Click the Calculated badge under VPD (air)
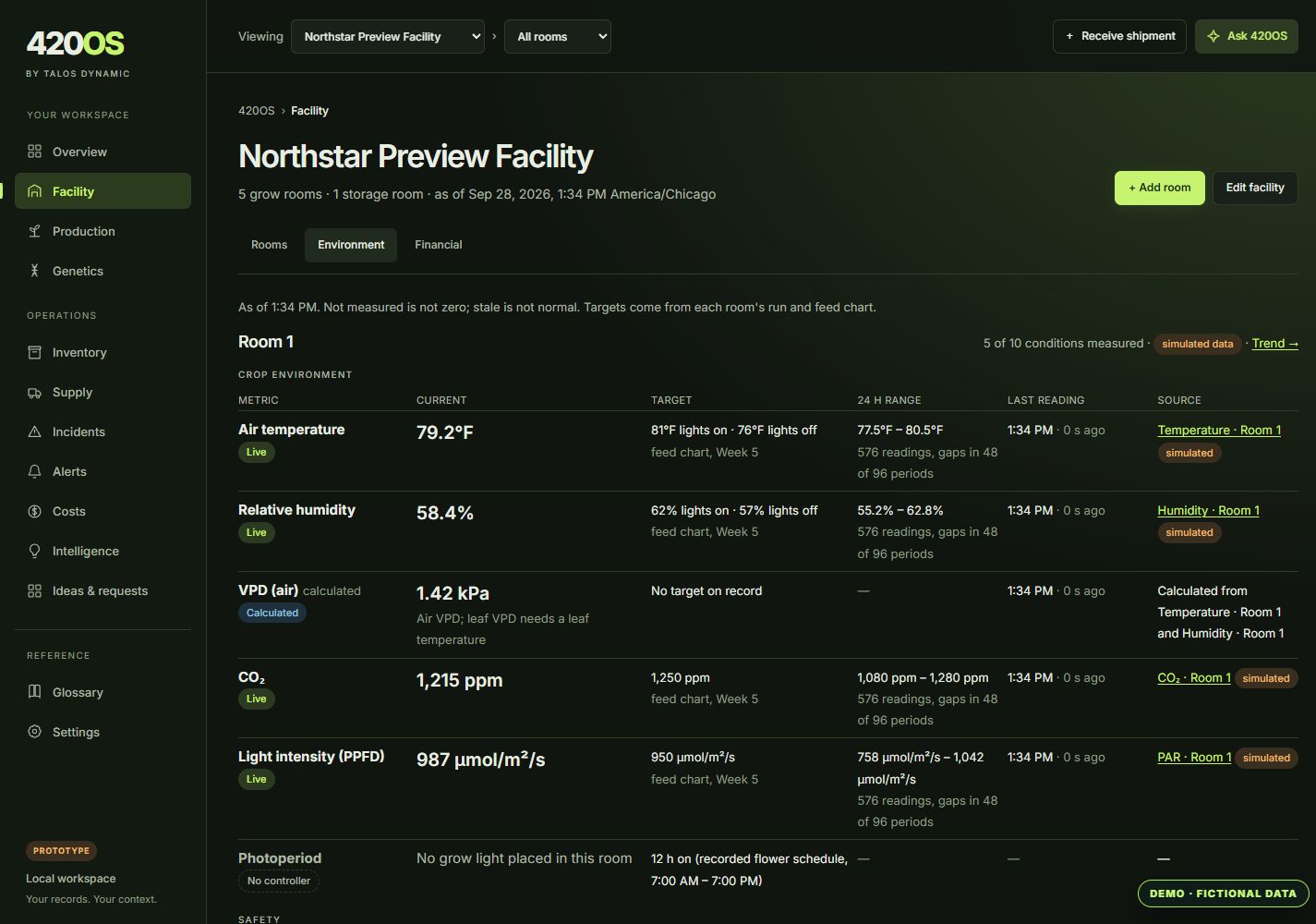 click(x=272, y=613)
